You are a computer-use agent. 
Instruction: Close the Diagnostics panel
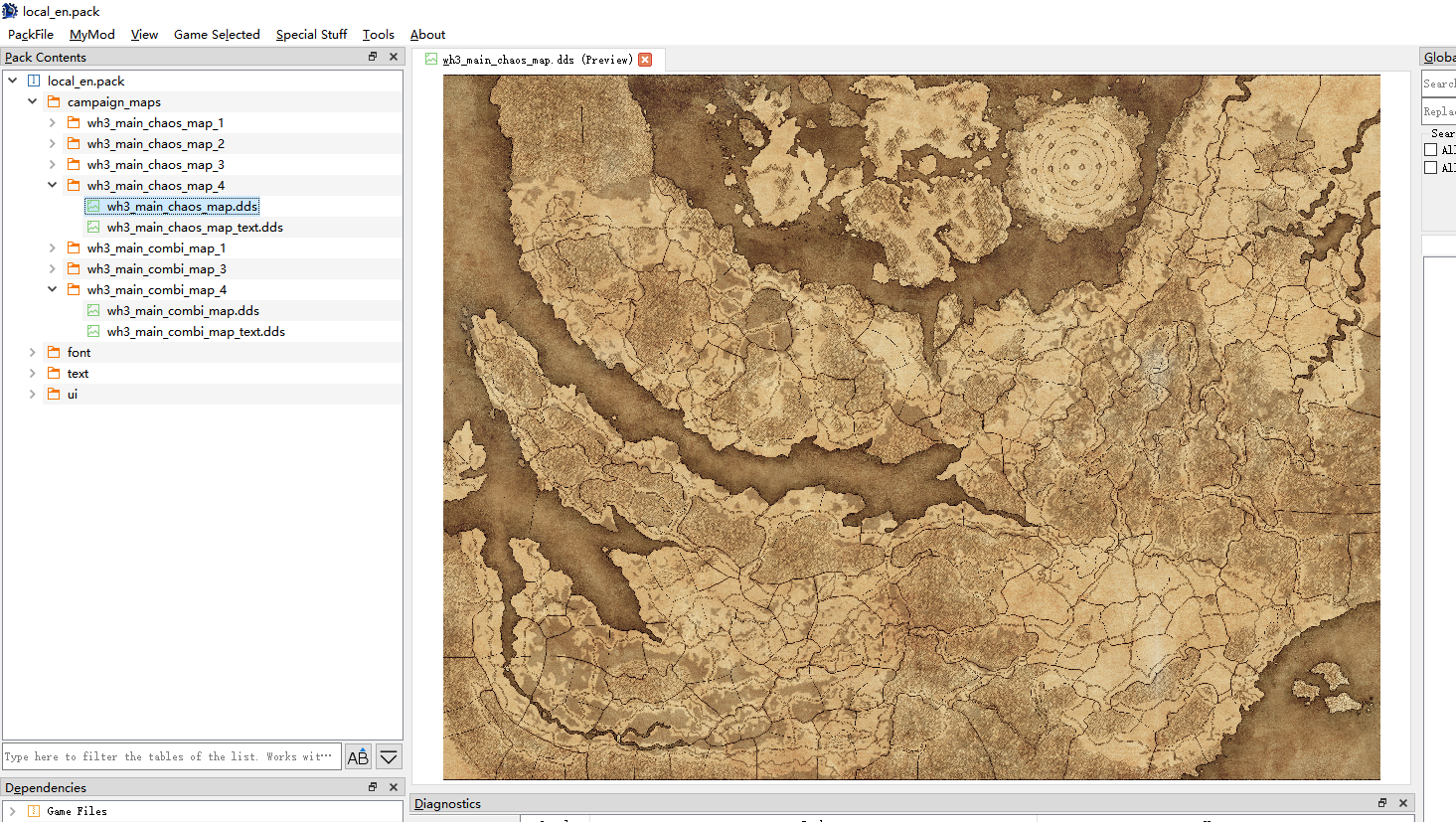pyautogui.click(x=1403, y=803)
